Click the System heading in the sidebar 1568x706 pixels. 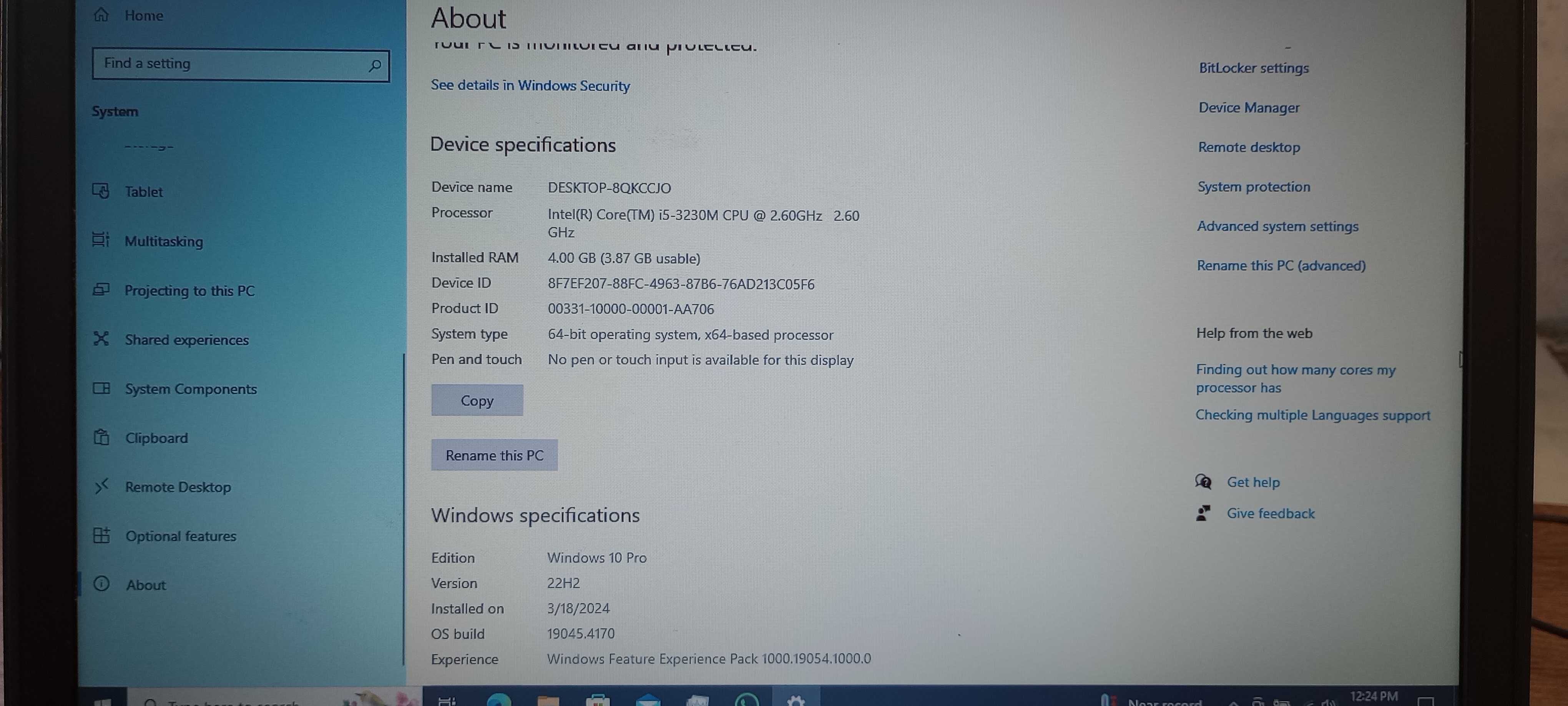tap(115, 112)
